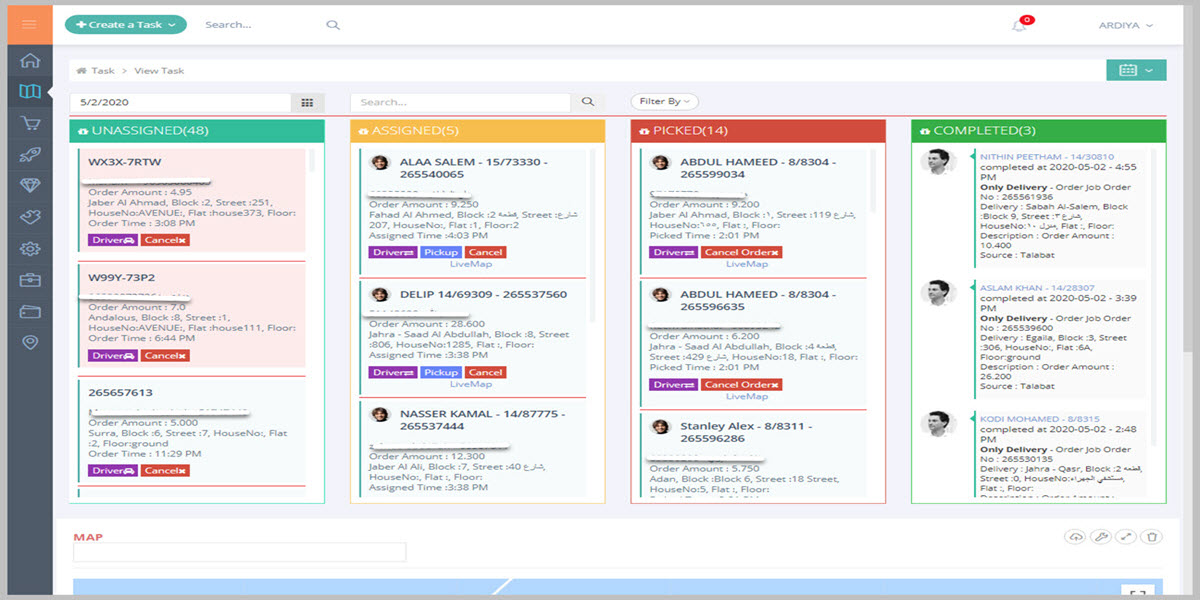Viewport: 1200px width, 600px height.
Task: Click the top search magnifier icon
Action: click(333, 25)
